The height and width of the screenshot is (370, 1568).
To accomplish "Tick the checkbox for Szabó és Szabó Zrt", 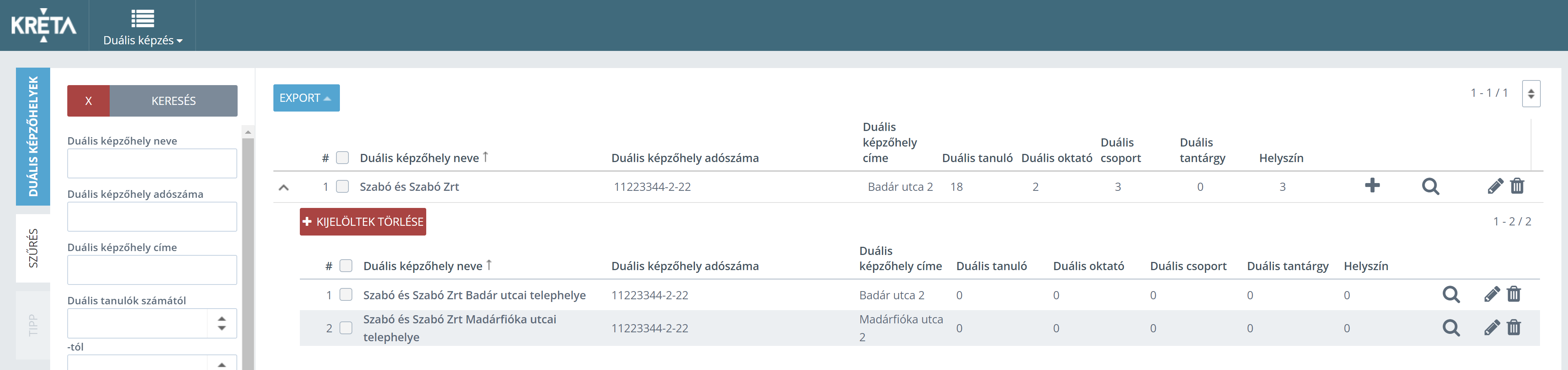I will (x=343, y=186).
